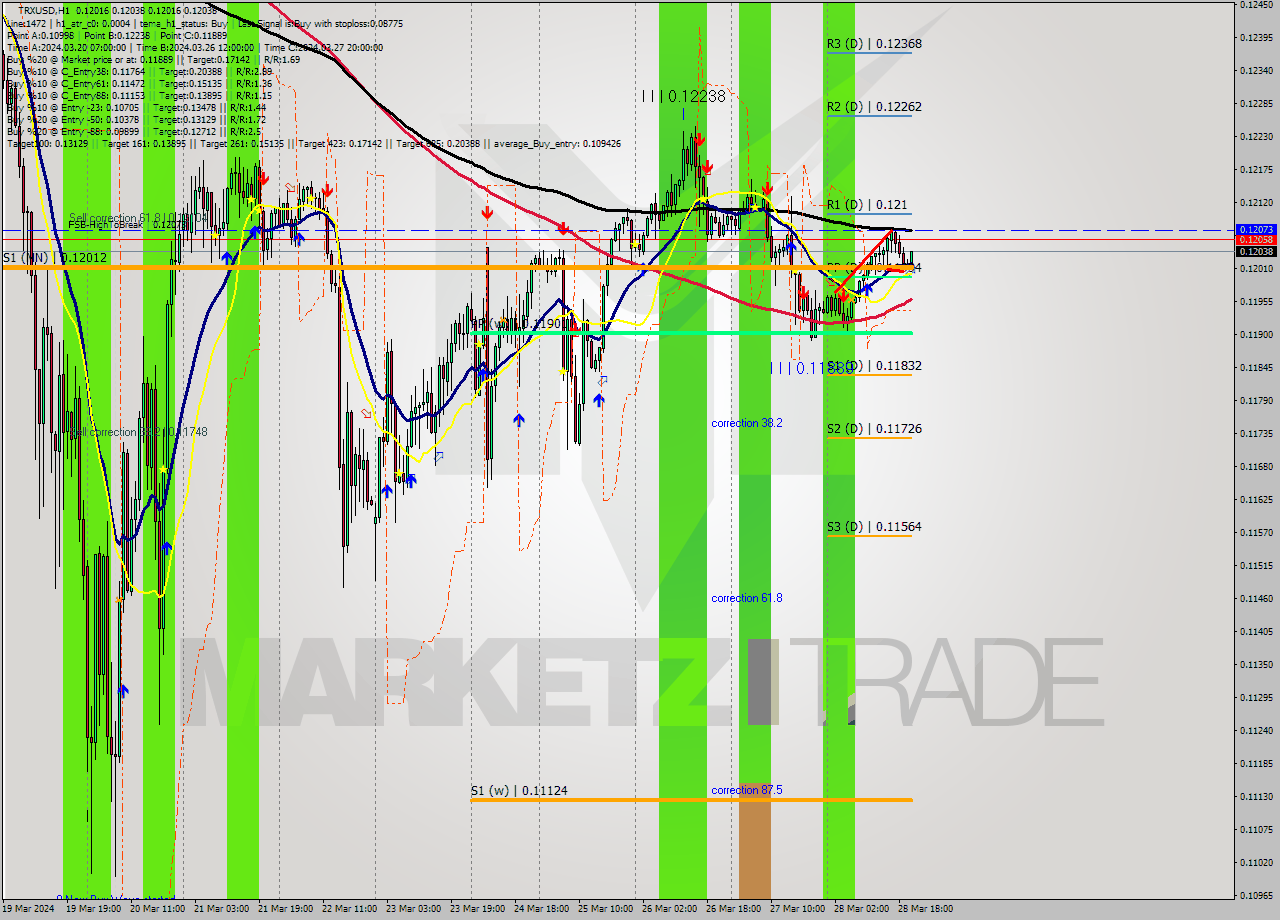Click the 25 Mar 10:00 time label
1280x920 pixels.
coord(607,909)
